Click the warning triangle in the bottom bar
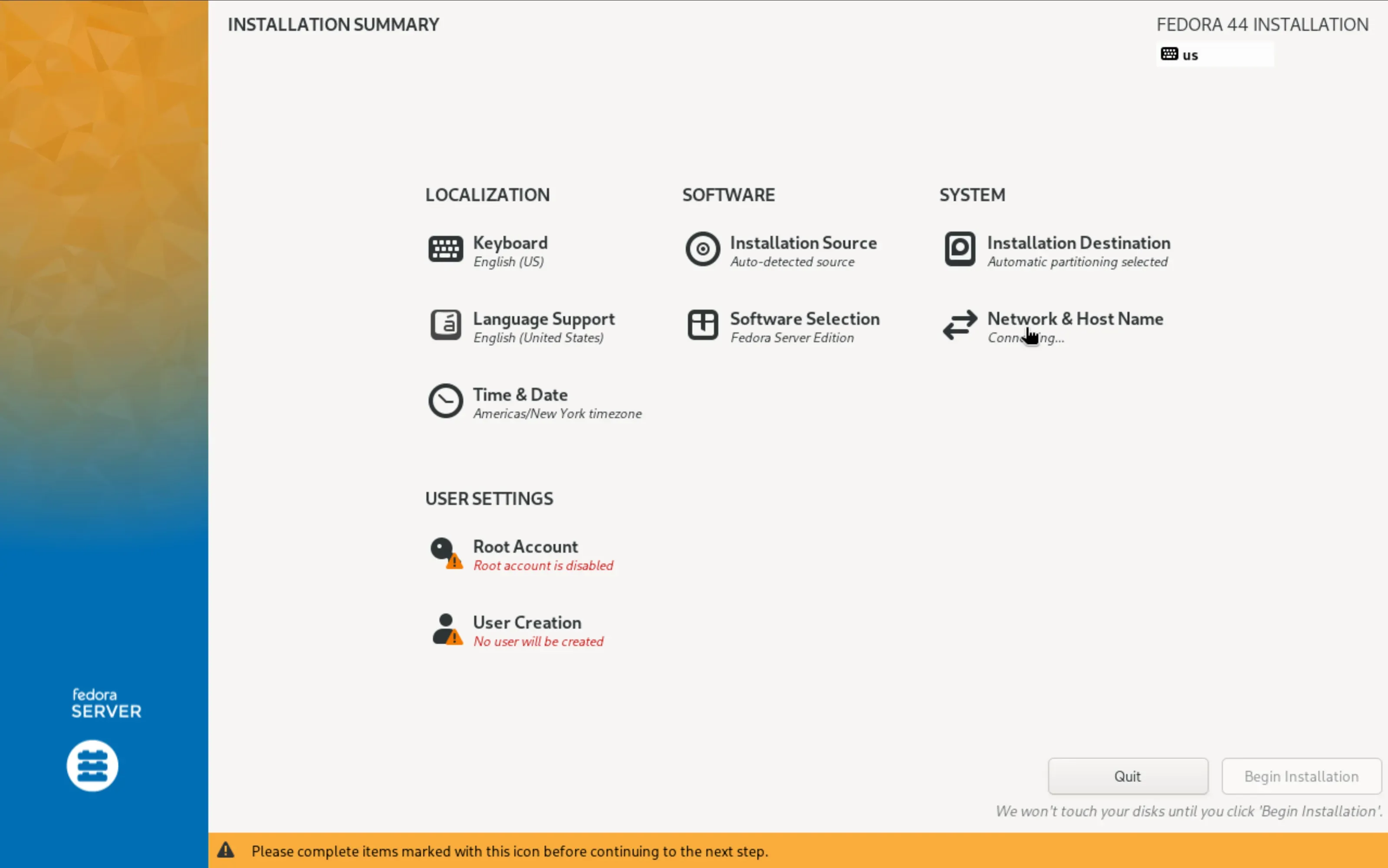 tap(226, 850)
